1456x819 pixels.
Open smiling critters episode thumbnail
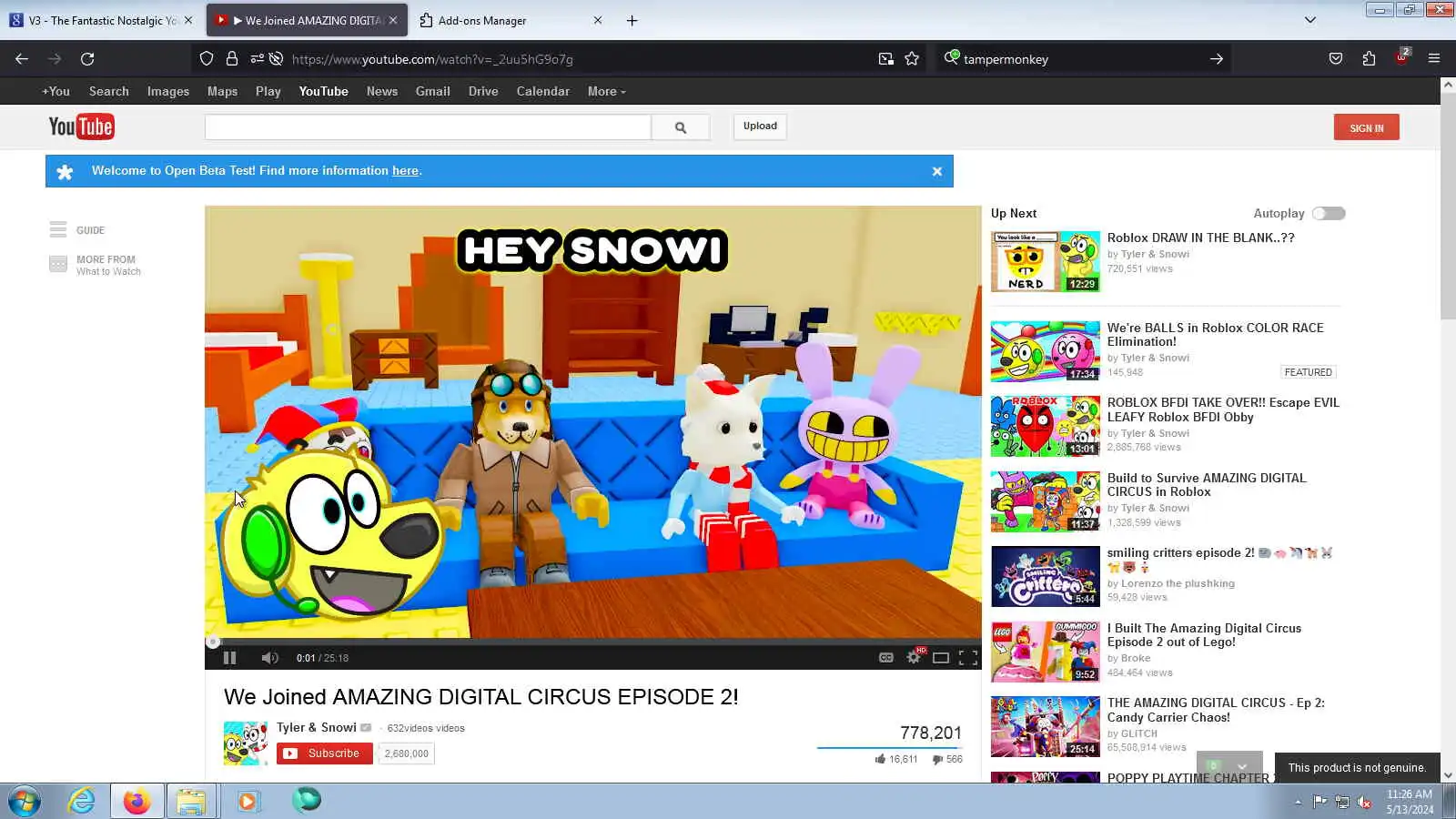[x=1046, y=576]
